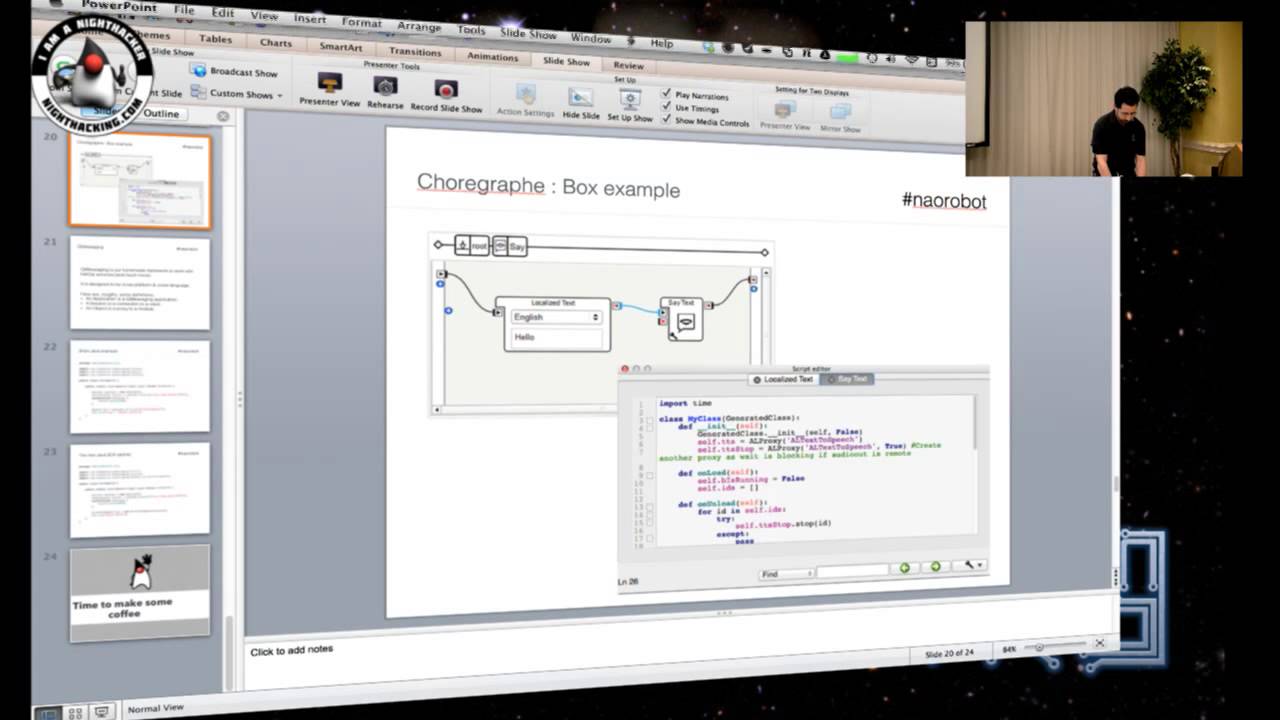This screenshot has width=1280, height=720.
Task: Open the Window menu
Action: [x=591, y=38]
